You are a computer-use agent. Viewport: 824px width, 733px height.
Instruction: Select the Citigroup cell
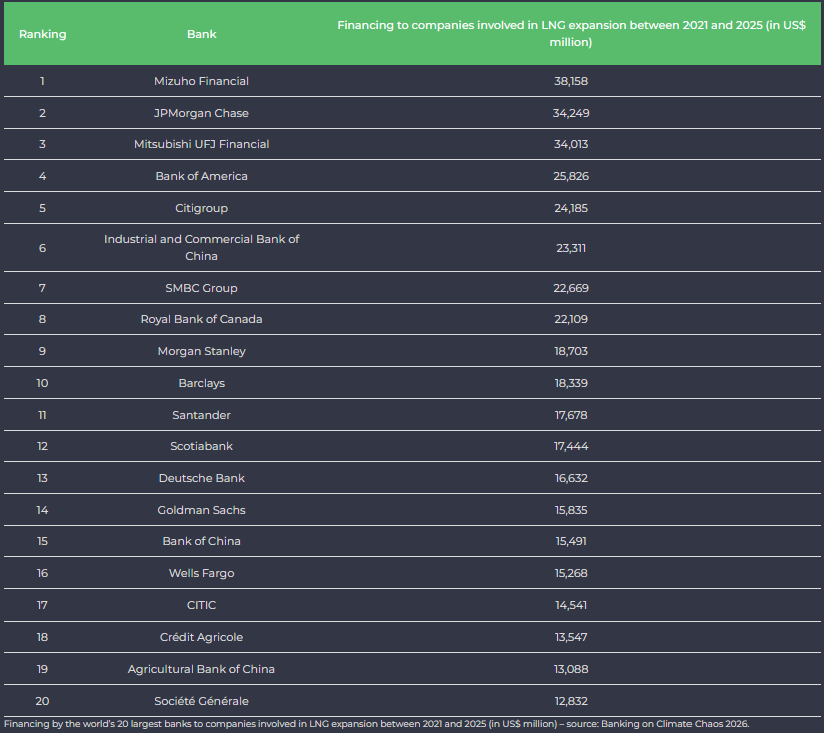click(x=201, y=208)
